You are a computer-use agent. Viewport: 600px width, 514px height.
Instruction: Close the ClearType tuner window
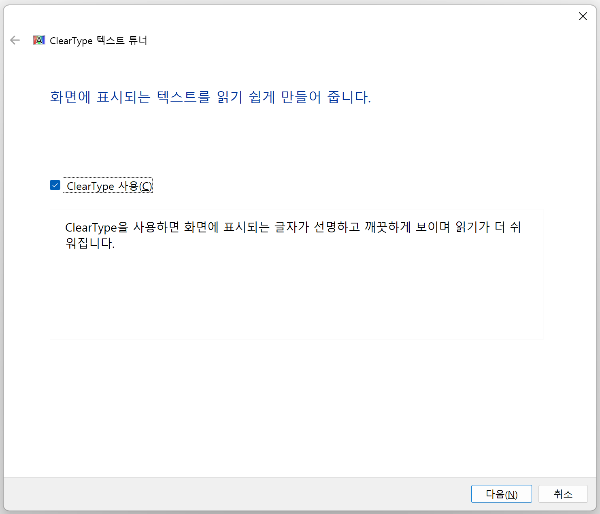582,16
